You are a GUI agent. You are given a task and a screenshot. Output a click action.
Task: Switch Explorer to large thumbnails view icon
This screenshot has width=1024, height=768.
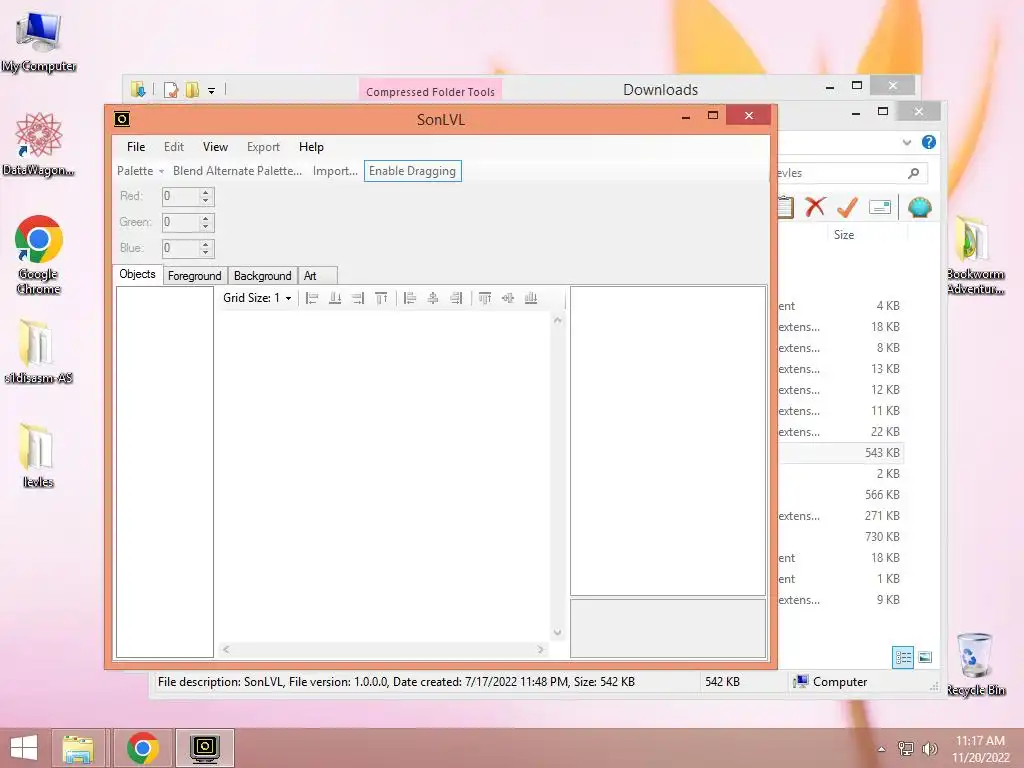925,658
